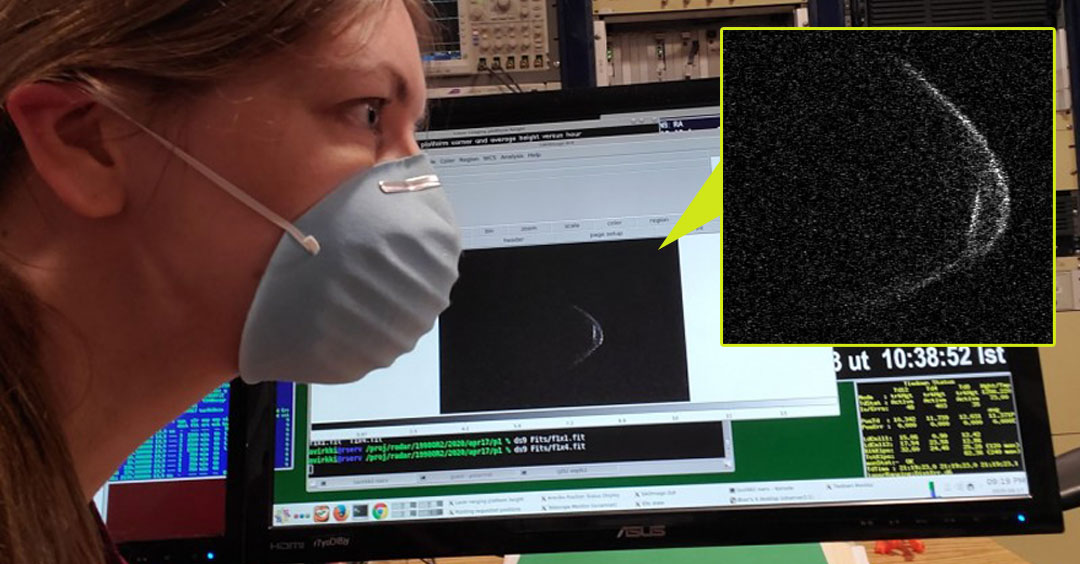The height and width of the screenshot is (564, 1080).
Task: Click the 'Pointing requested positions' taskbar entry
Action: [x=487, y=510]
